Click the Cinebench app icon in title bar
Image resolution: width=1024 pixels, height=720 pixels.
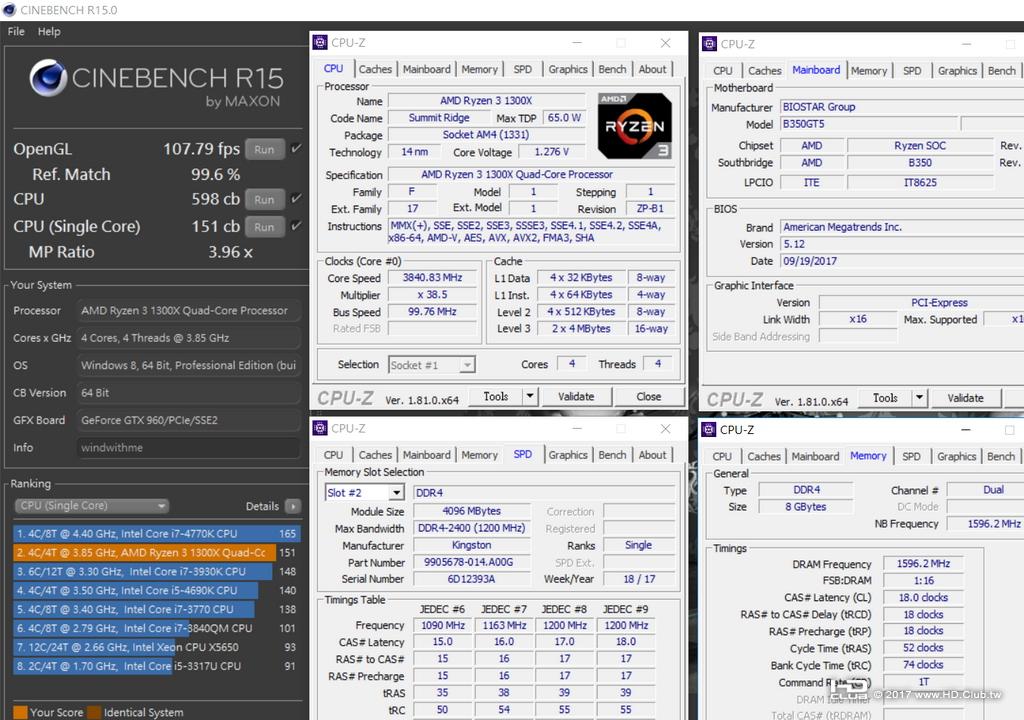[x=9, y=10]
